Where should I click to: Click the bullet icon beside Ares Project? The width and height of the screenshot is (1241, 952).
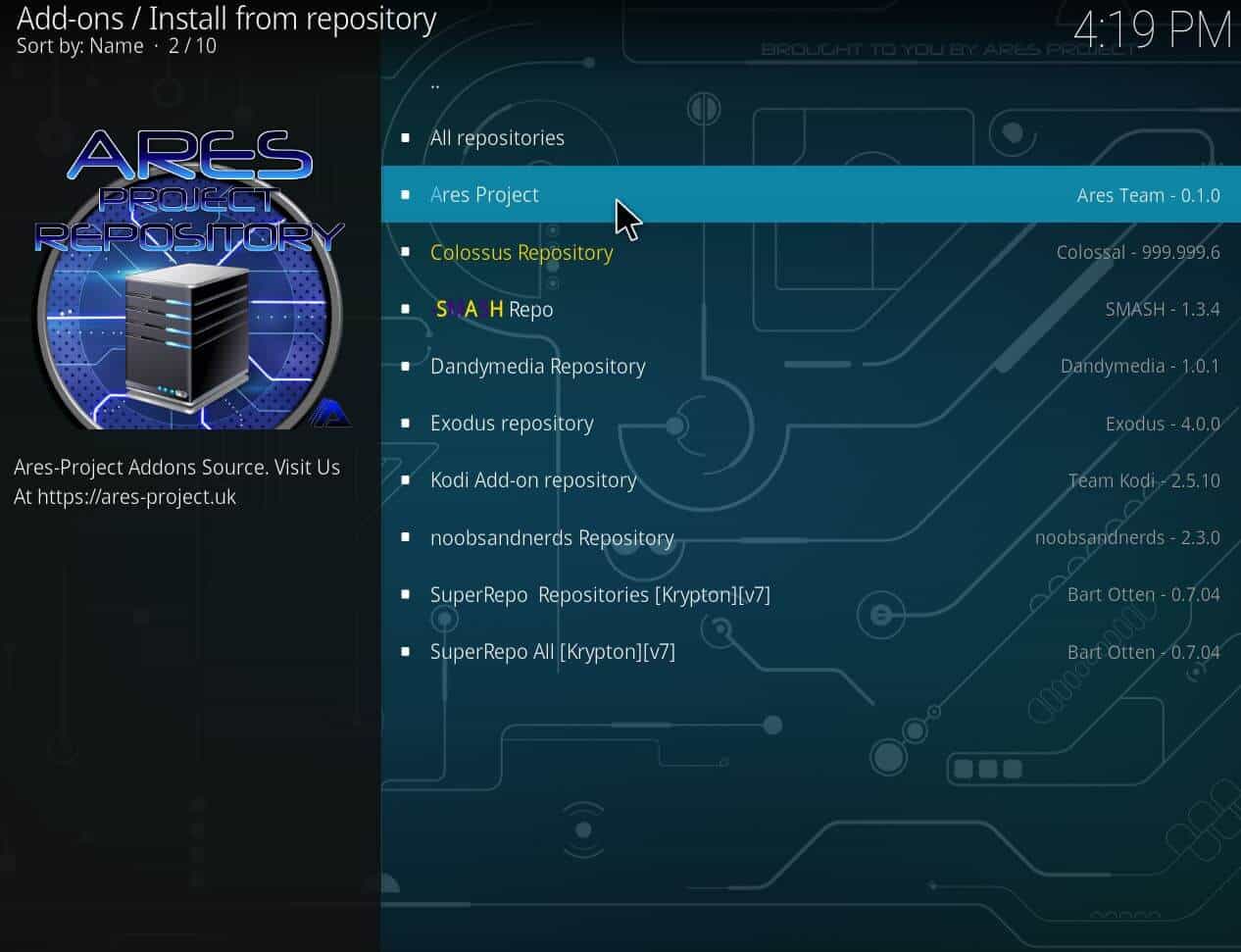[406, 194]
